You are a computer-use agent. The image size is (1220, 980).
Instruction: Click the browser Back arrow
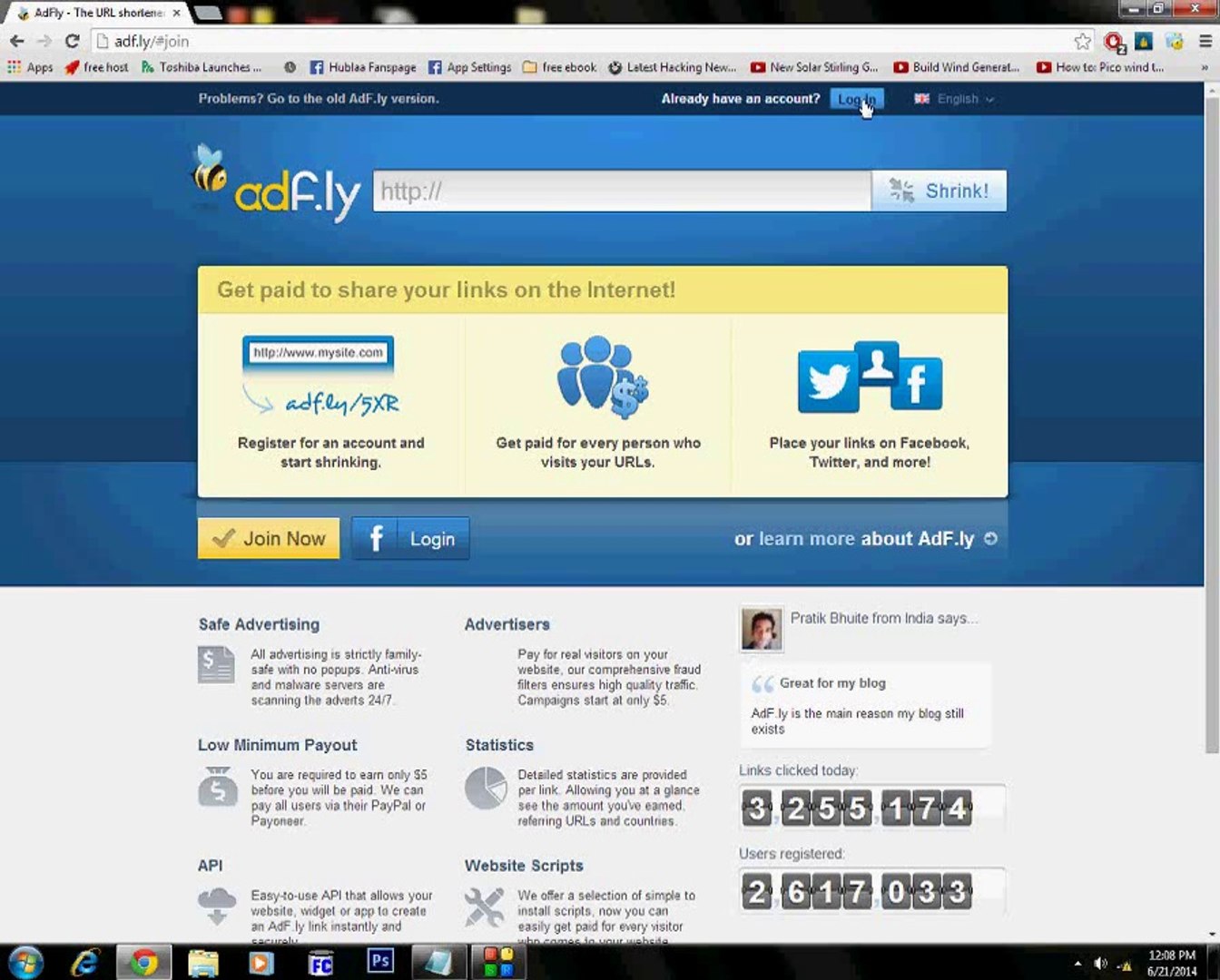point(16,41)
